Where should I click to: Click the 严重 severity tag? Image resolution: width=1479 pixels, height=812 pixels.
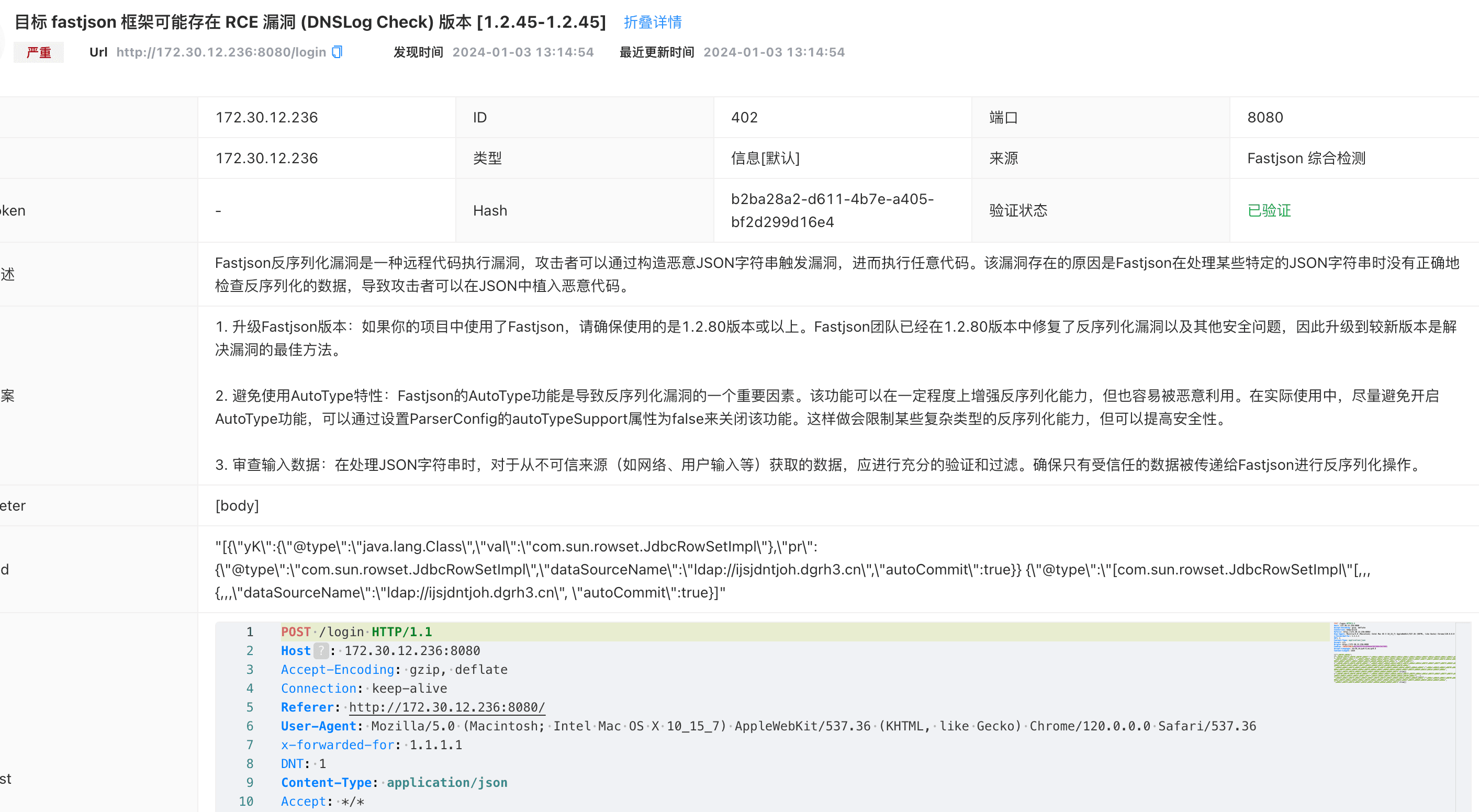(39, 52)
